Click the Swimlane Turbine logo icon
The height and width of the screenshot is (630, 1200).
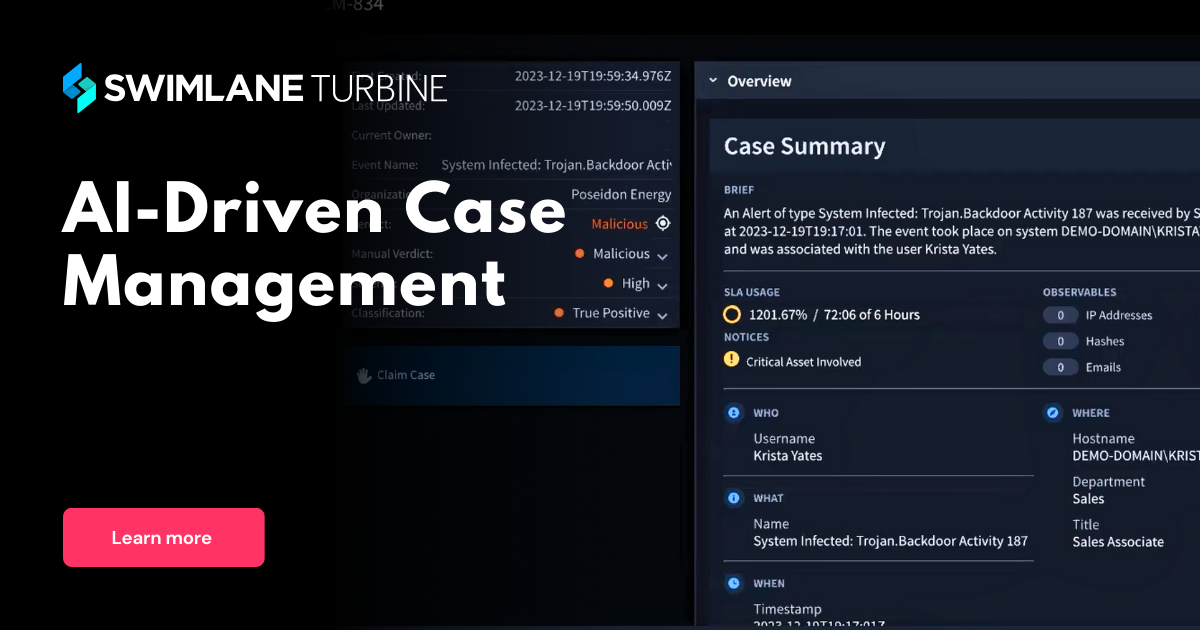pyautogui.click(x=79, y=88)
